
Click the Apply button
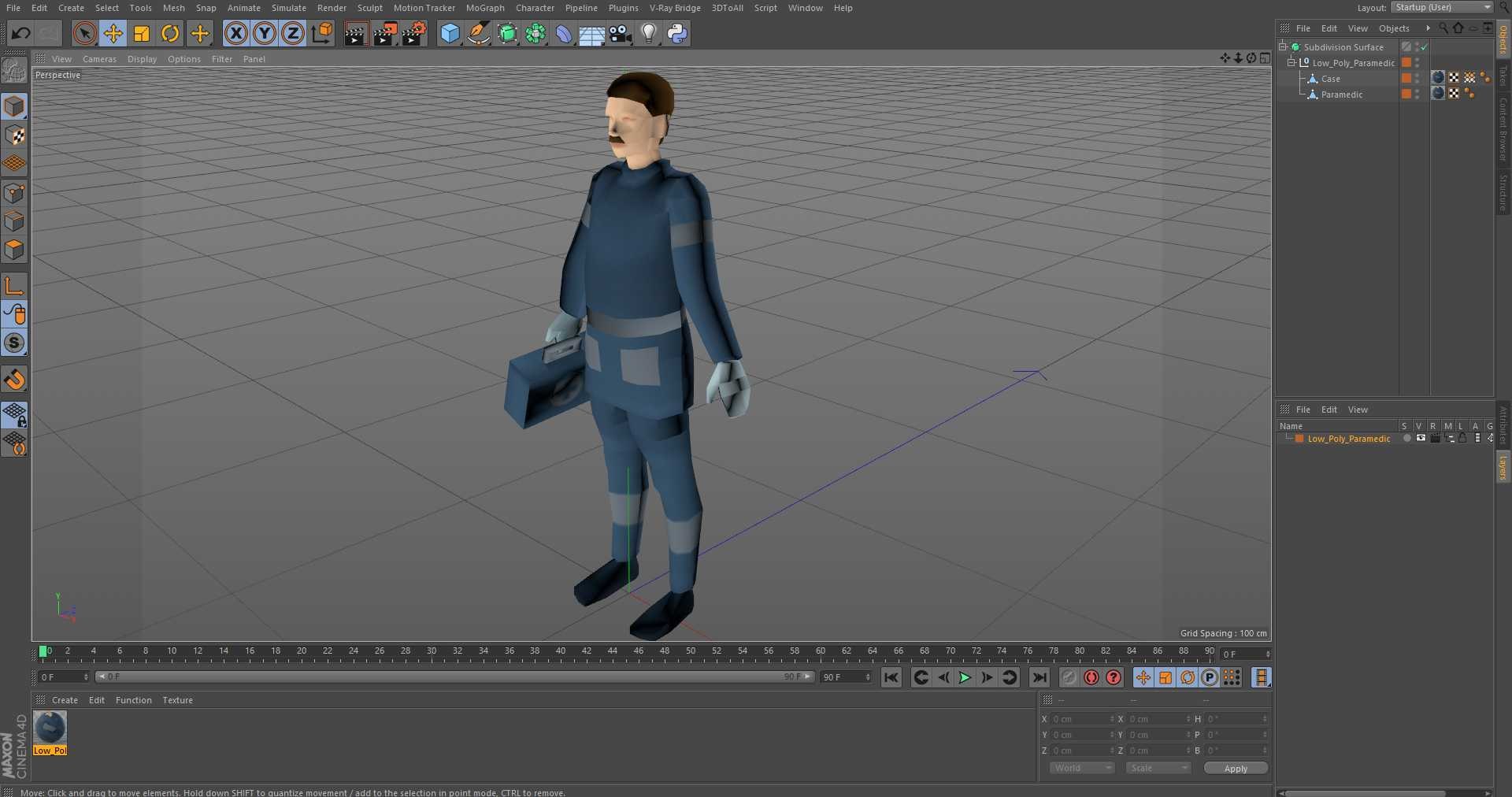click(x=1236, y=769)
